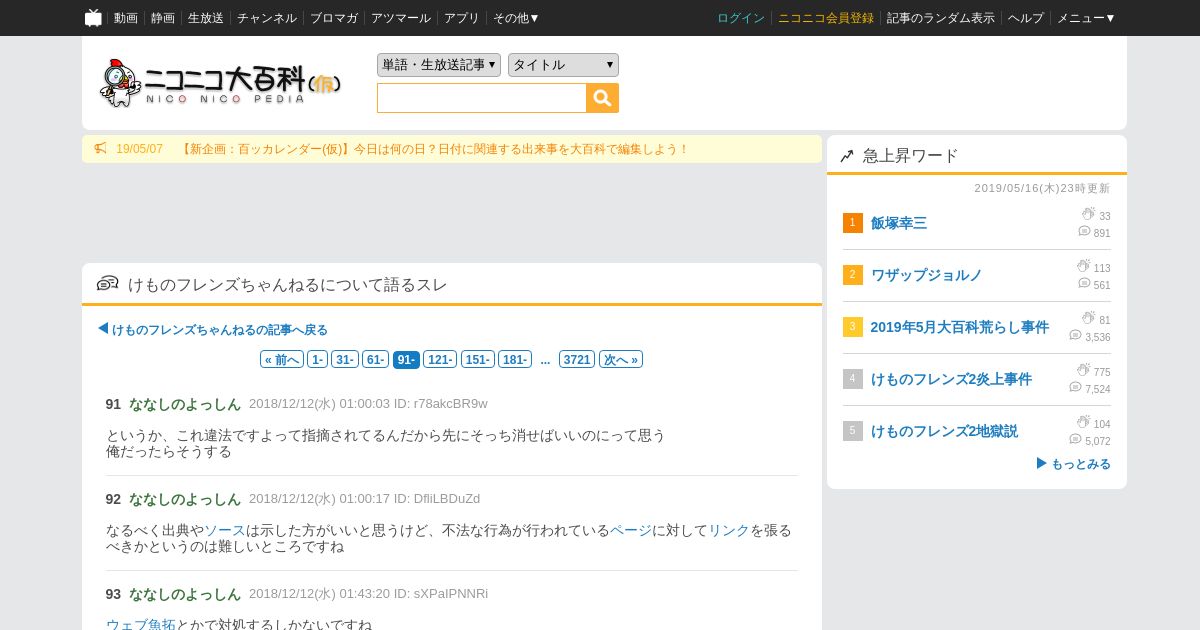The height and width of the screenshot is (630, 1200).
Task: Open the 百ッカレンダー announcement link
Action: (434, 149)
